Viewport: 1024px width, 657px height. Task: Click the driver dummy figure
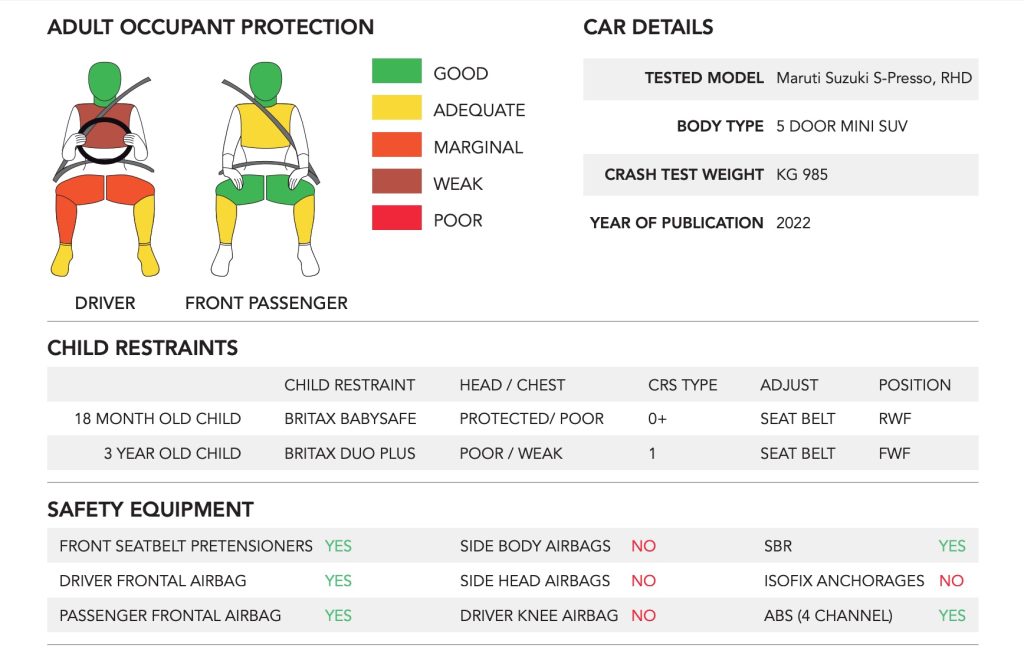[x=105, y=169]
